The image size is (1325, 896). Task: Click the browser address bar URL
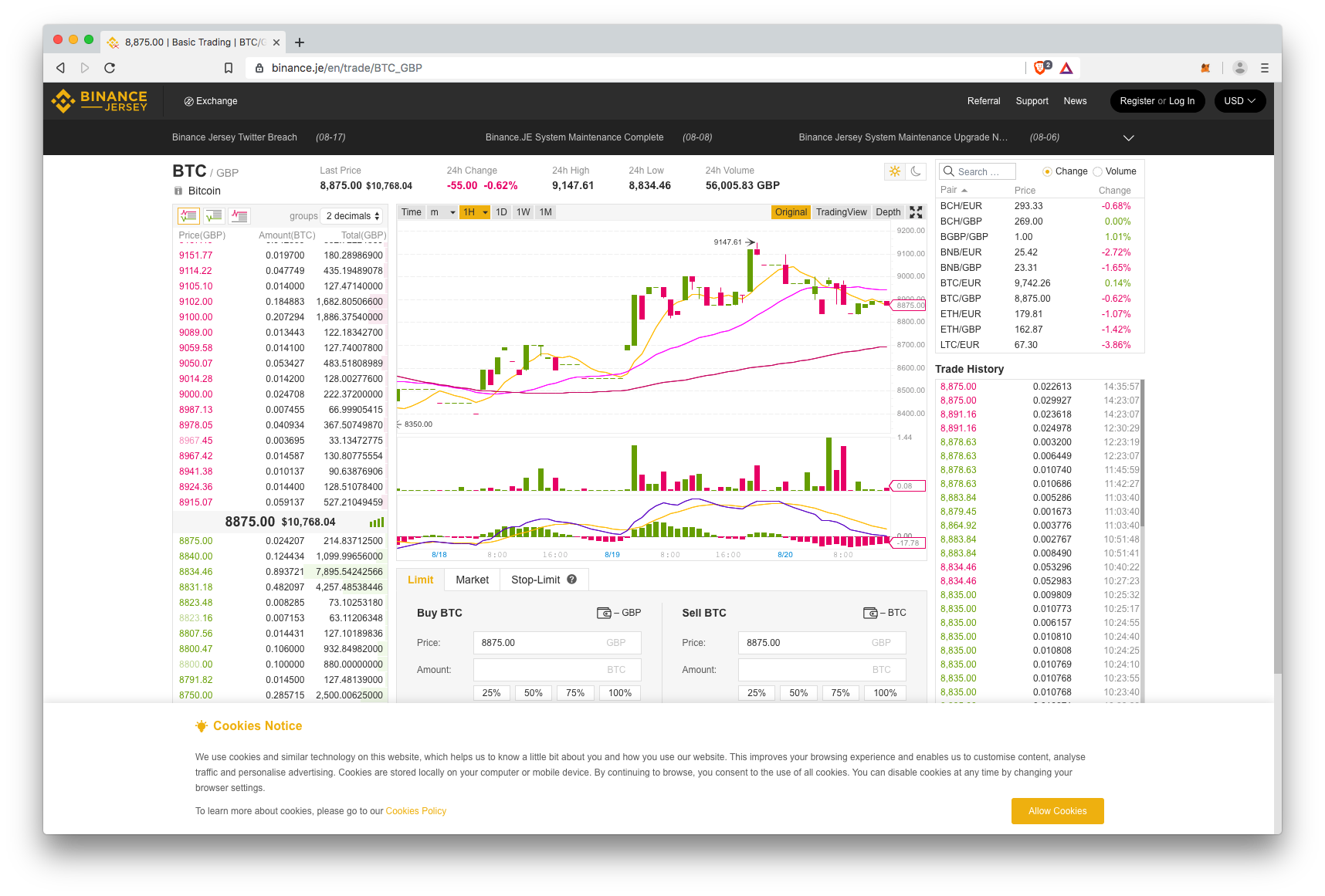(347, 68)
